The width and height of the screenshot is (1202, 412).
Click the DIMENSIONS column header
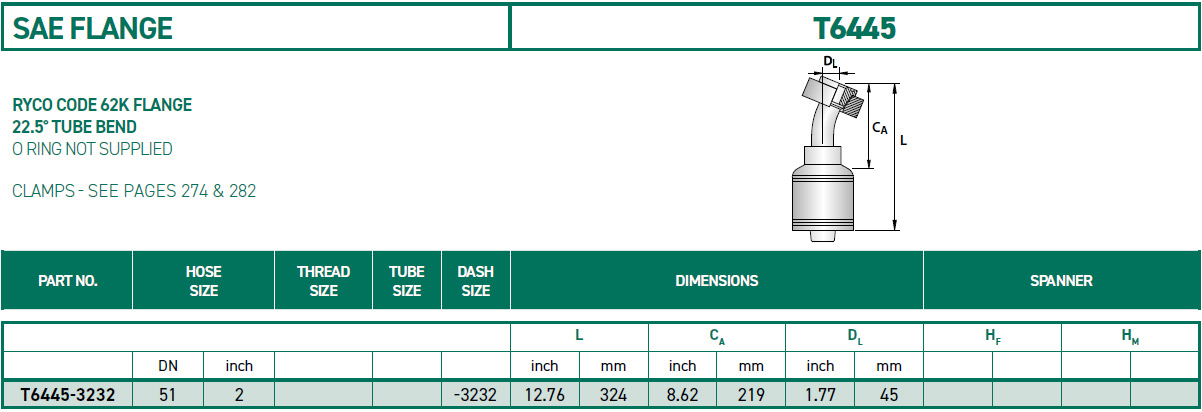(717, 281)
